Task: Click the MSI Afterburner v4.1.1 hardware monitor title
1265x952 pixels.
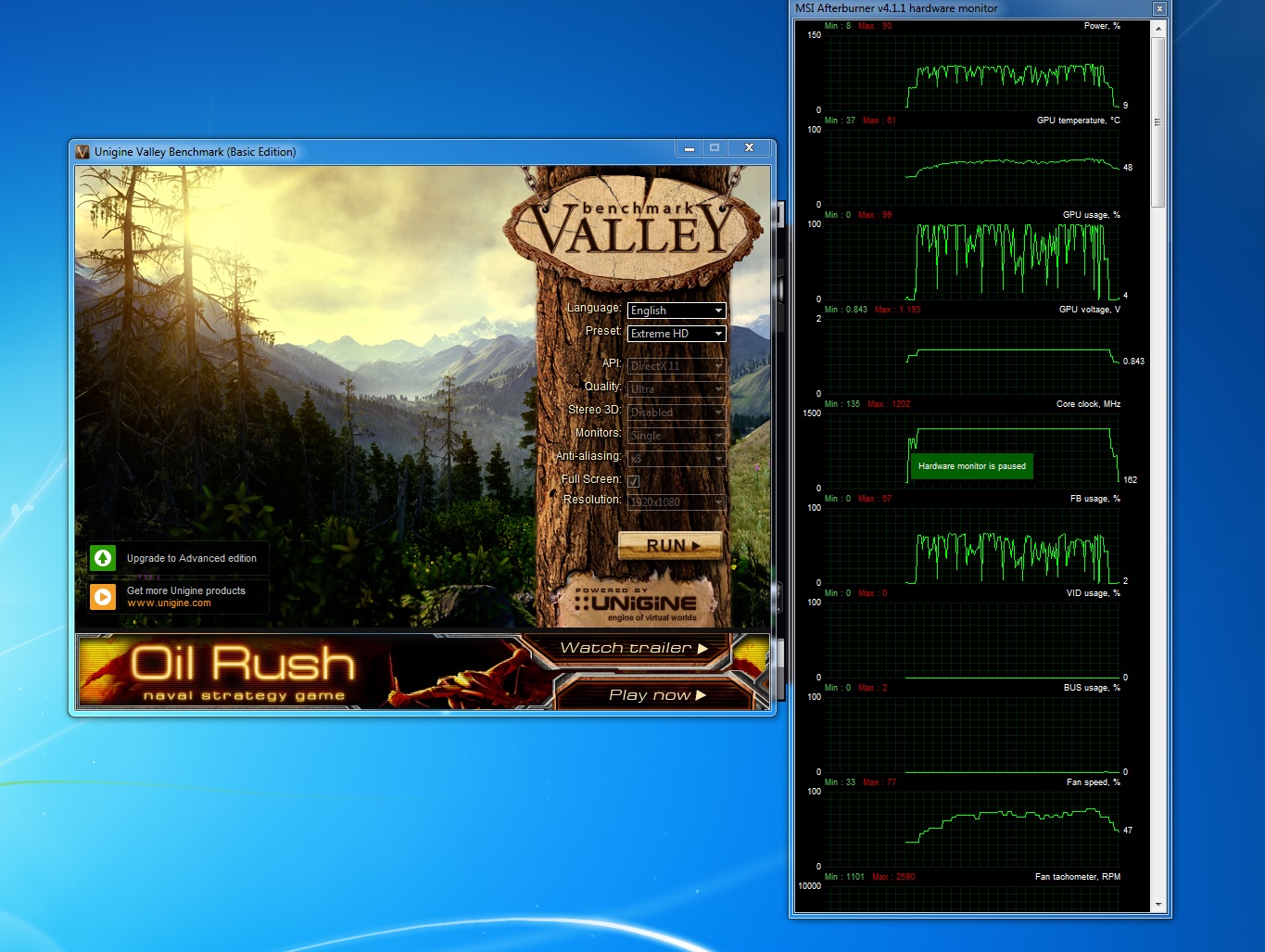Action: (896, 8)
